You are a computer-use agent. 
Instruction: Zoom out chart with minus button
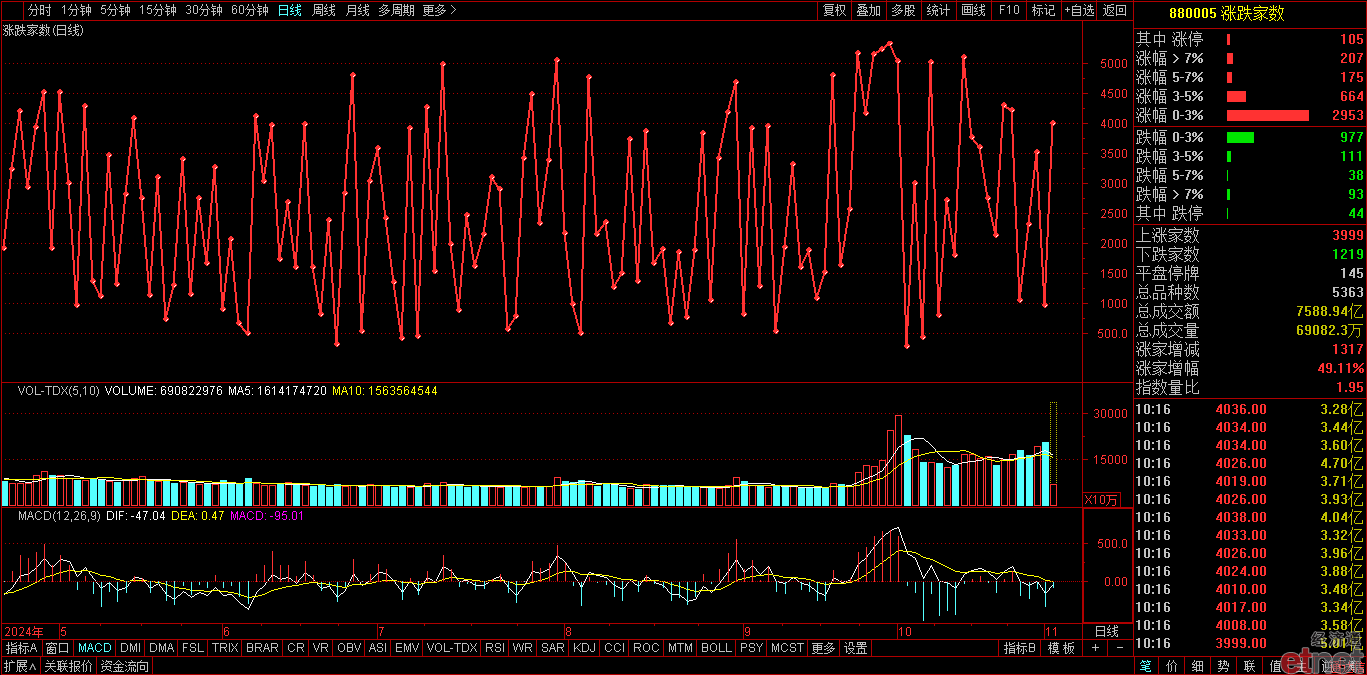(1120, 648)
